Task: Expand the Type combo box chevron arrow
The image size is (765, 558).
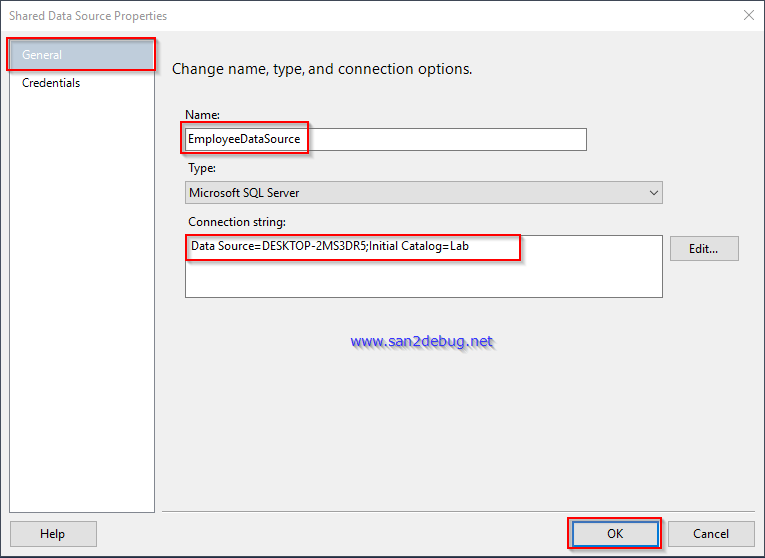Action: [x=654, y=193]
